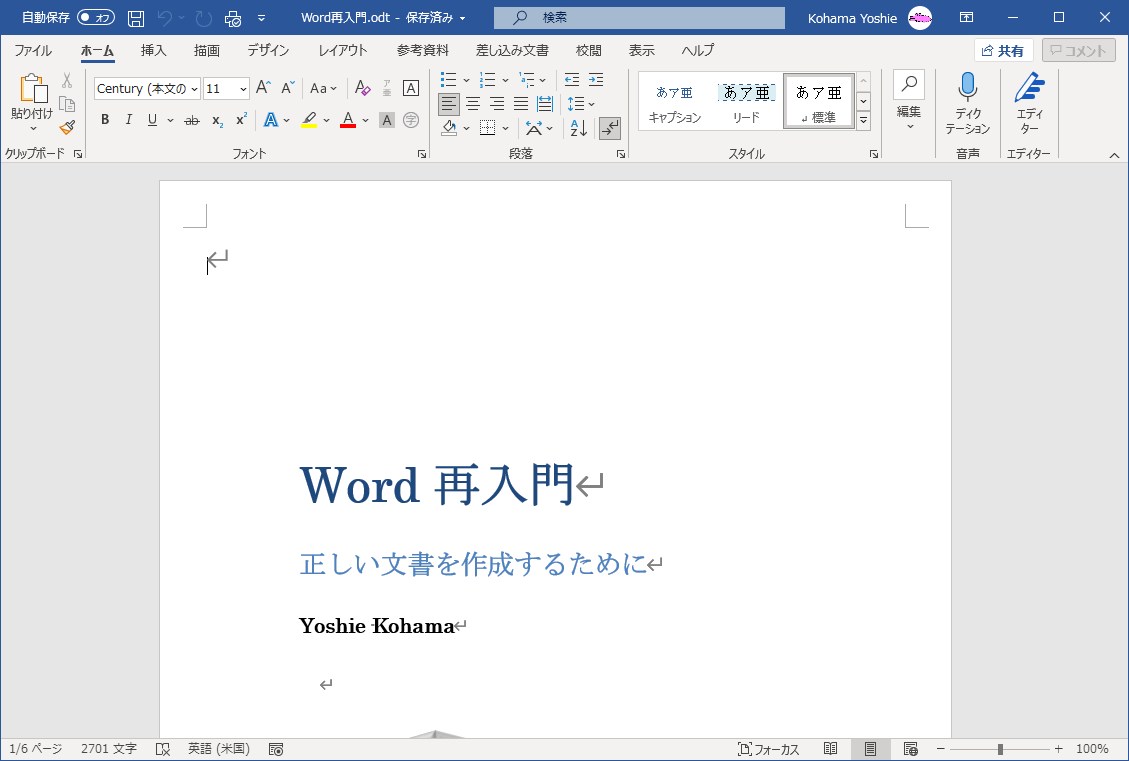1129x761 pixels.
Task: Click the コメント button
Action: pyautogui.click(x=1078, y=51)
